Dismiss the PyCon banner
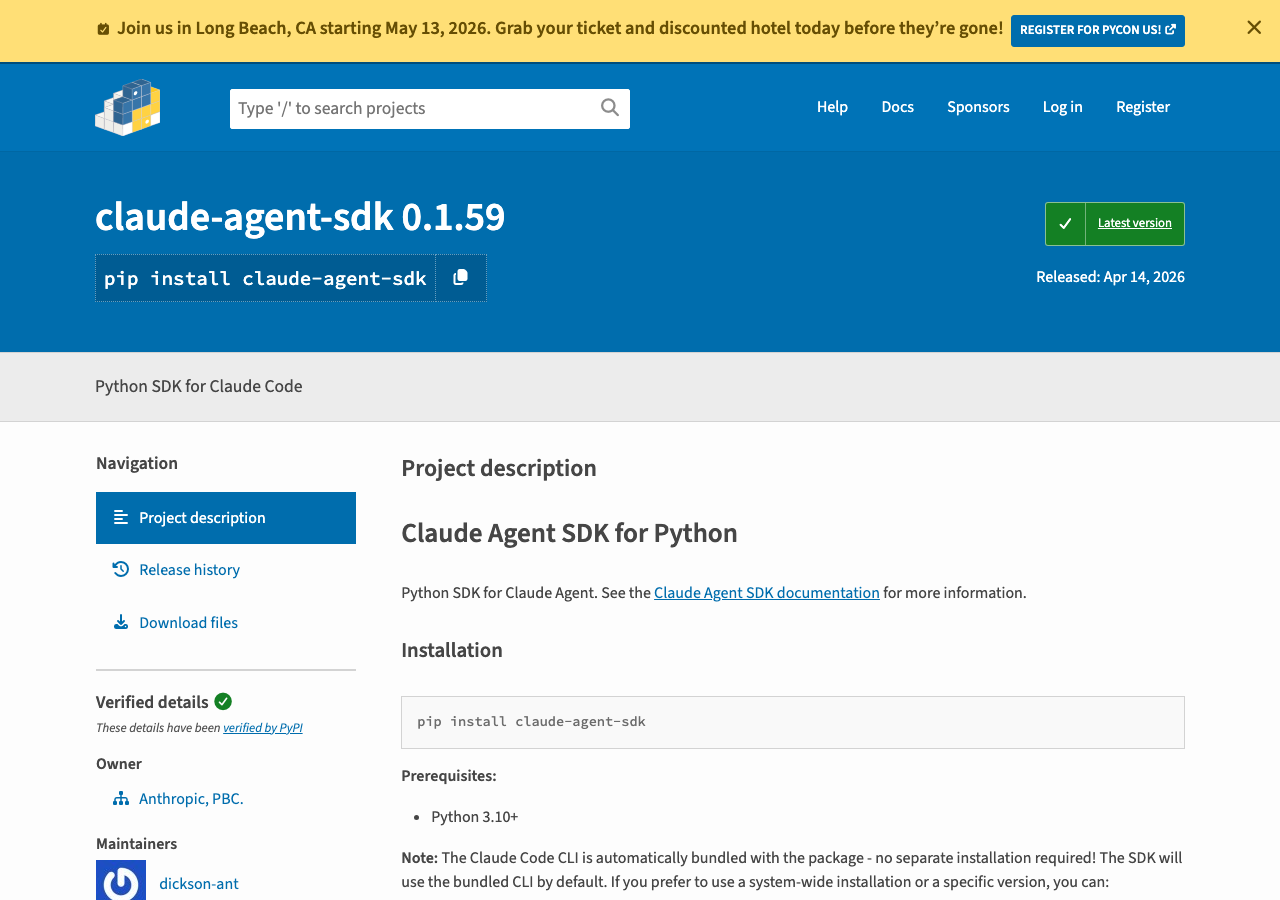The image size is (1280, 900). (x=1253, y=28)
